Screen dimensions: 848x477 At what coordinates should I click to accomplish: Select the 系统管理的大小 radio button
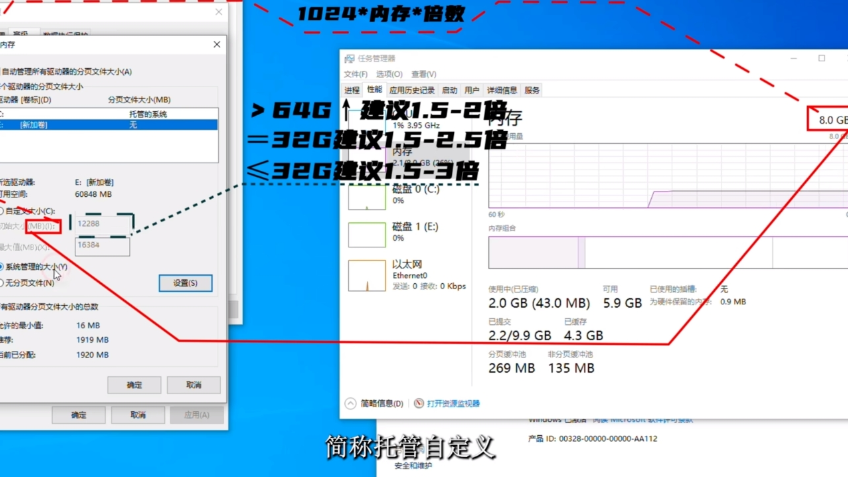3,267
